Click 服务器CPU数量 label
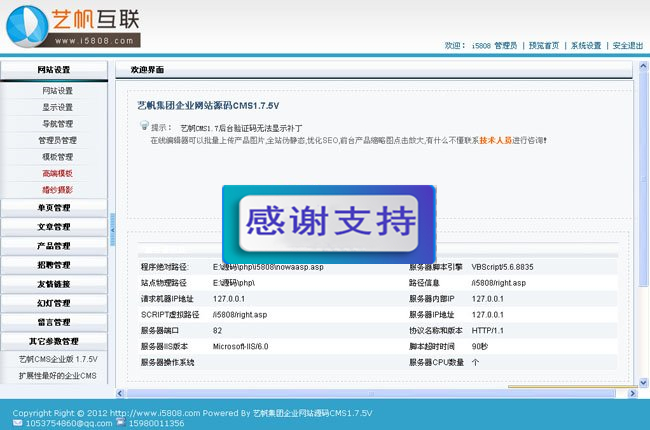Image resolution: width=650 pixels, height=430 pixels. [437, 362]
